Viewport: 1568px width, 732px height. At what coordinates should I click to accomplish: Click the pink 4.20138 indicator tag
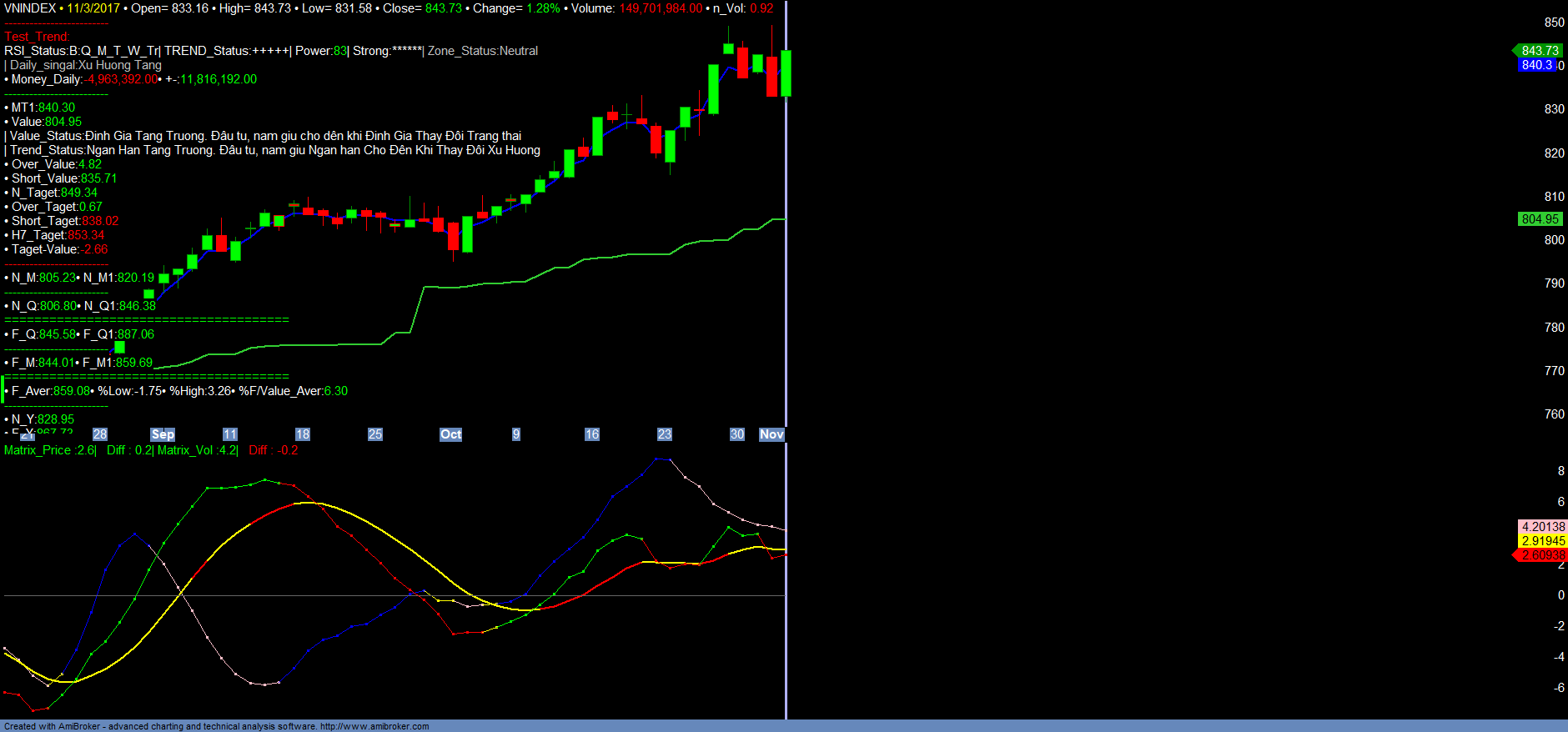(1543, 527)
